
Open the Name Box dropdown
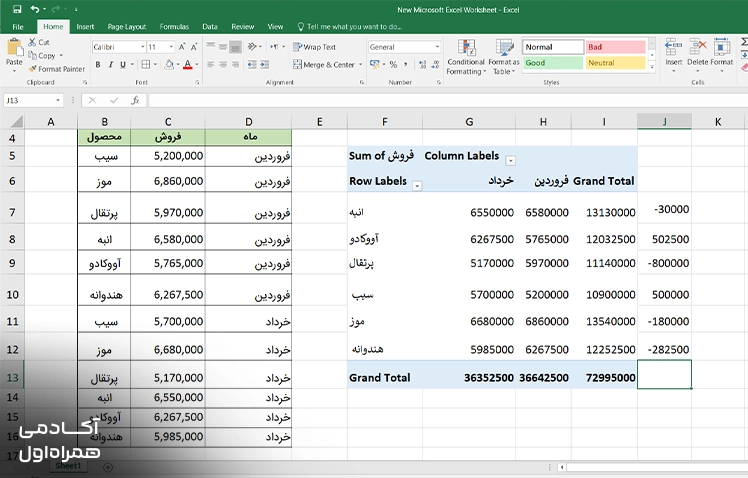coord(58,100)
